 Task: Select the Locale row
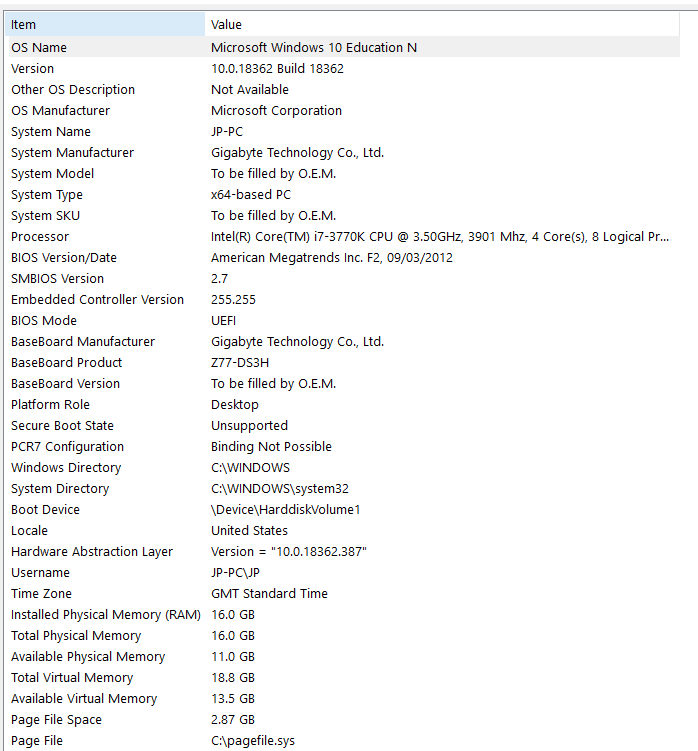(x=29, y=531)
